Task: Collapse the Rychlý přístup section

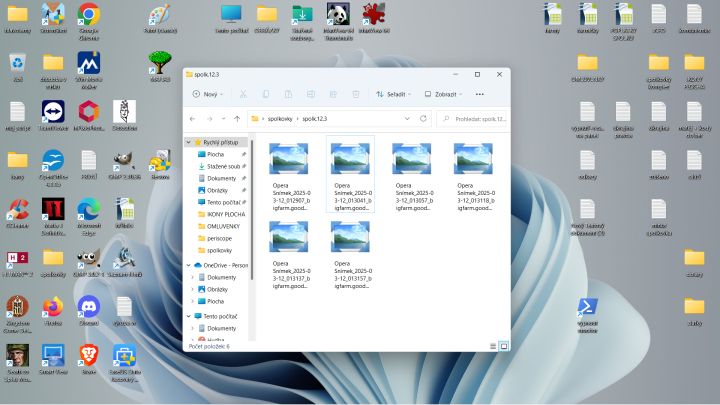Action: [x=188, y=142]
